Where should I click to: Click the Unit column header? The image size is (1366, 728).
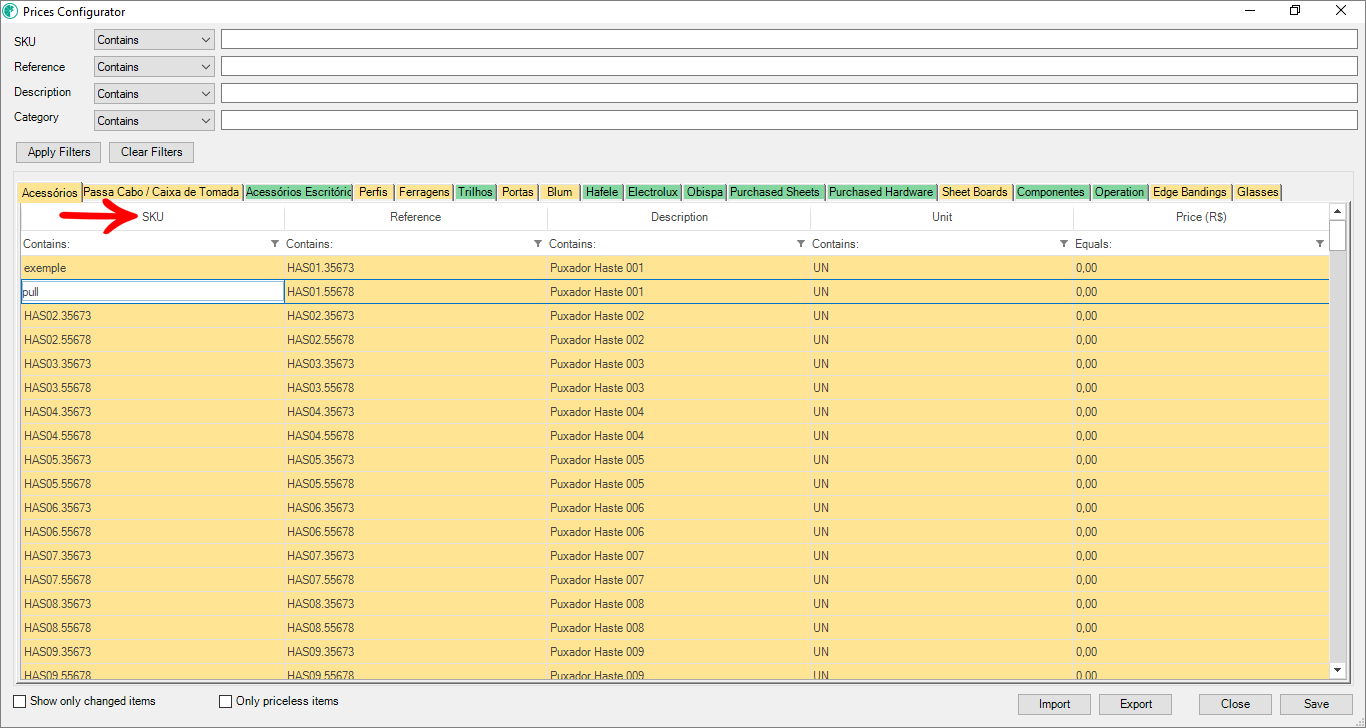(x=942, y=217)
